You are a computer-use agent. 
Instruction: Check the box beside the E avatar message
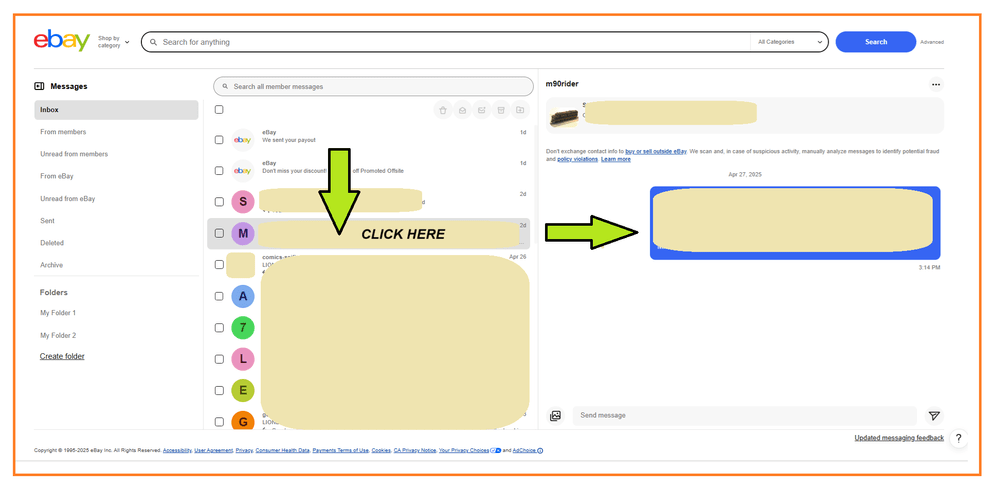pyautogui.click(x=219, y=390)
